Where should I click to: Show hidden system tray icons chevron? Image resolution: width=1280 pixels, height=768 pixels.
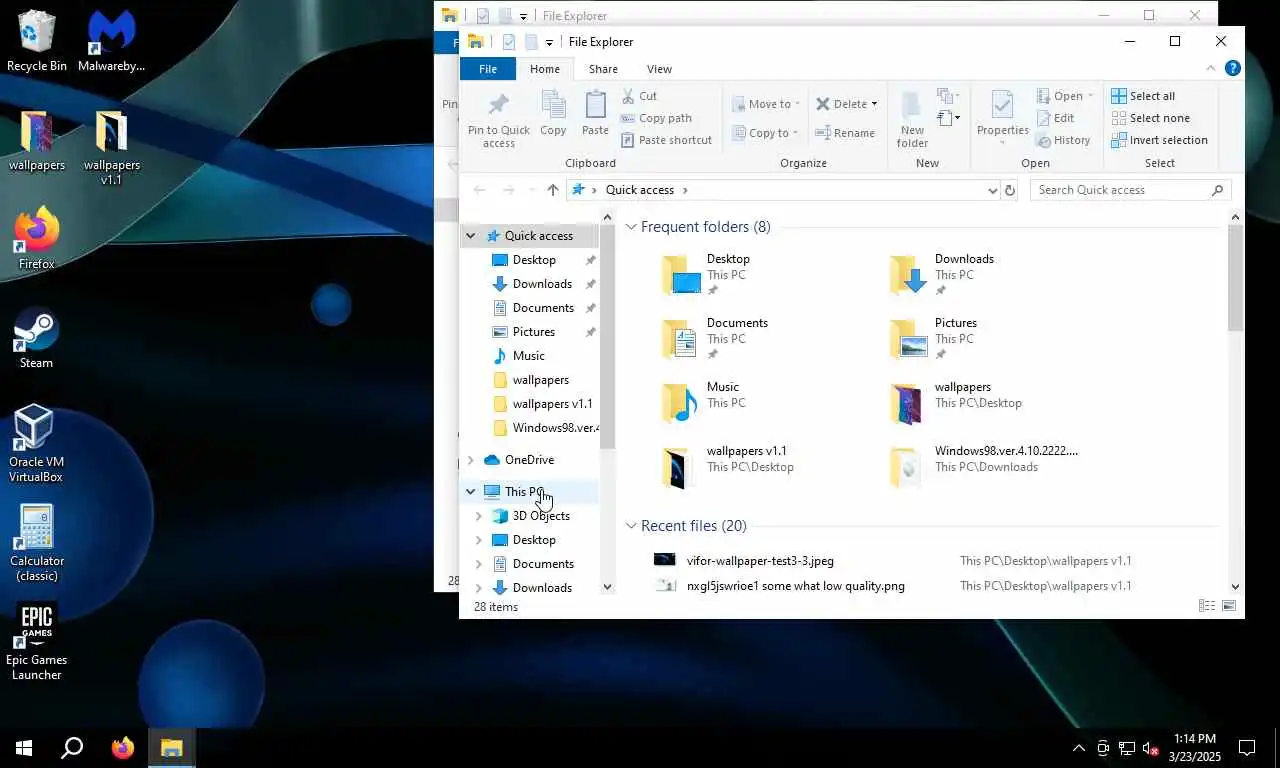[1079, 748]
